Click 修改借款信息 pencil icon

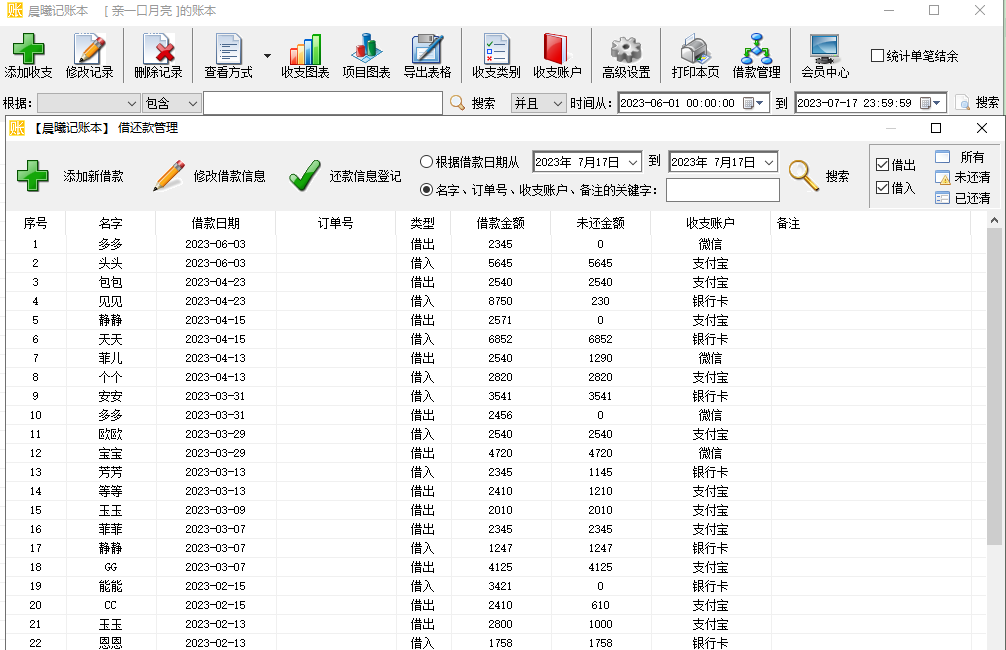click(169, 176)
